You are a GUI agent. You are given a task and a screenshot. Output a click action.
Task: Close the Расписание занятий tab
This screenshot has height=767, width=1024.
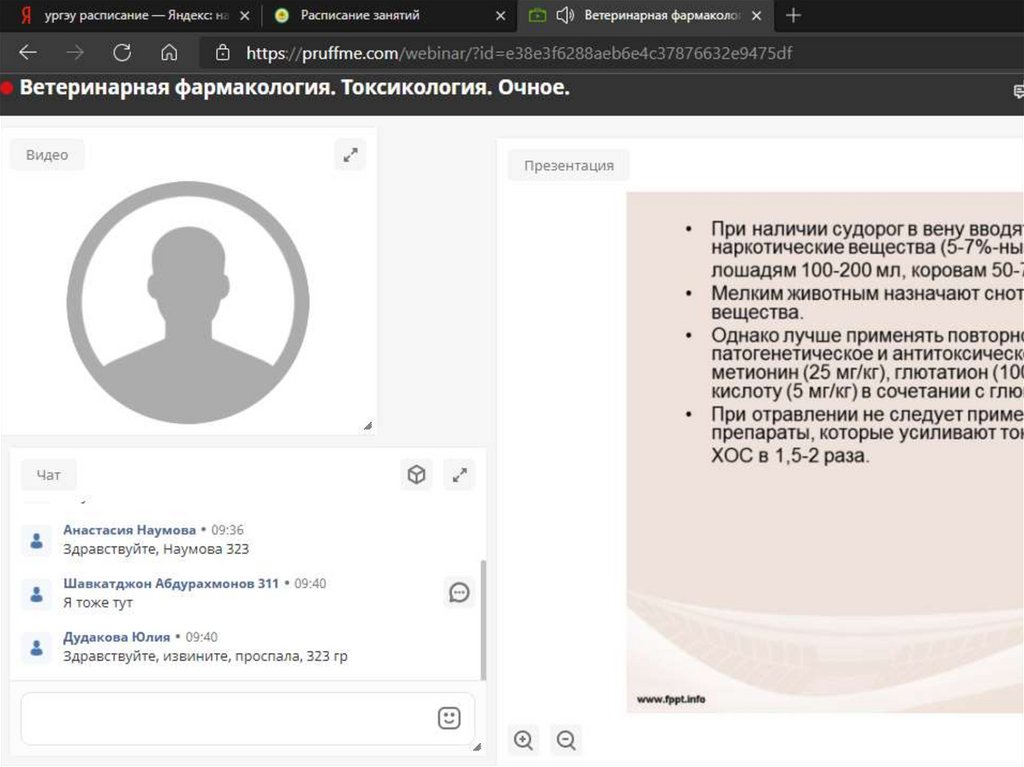[500, 15]
